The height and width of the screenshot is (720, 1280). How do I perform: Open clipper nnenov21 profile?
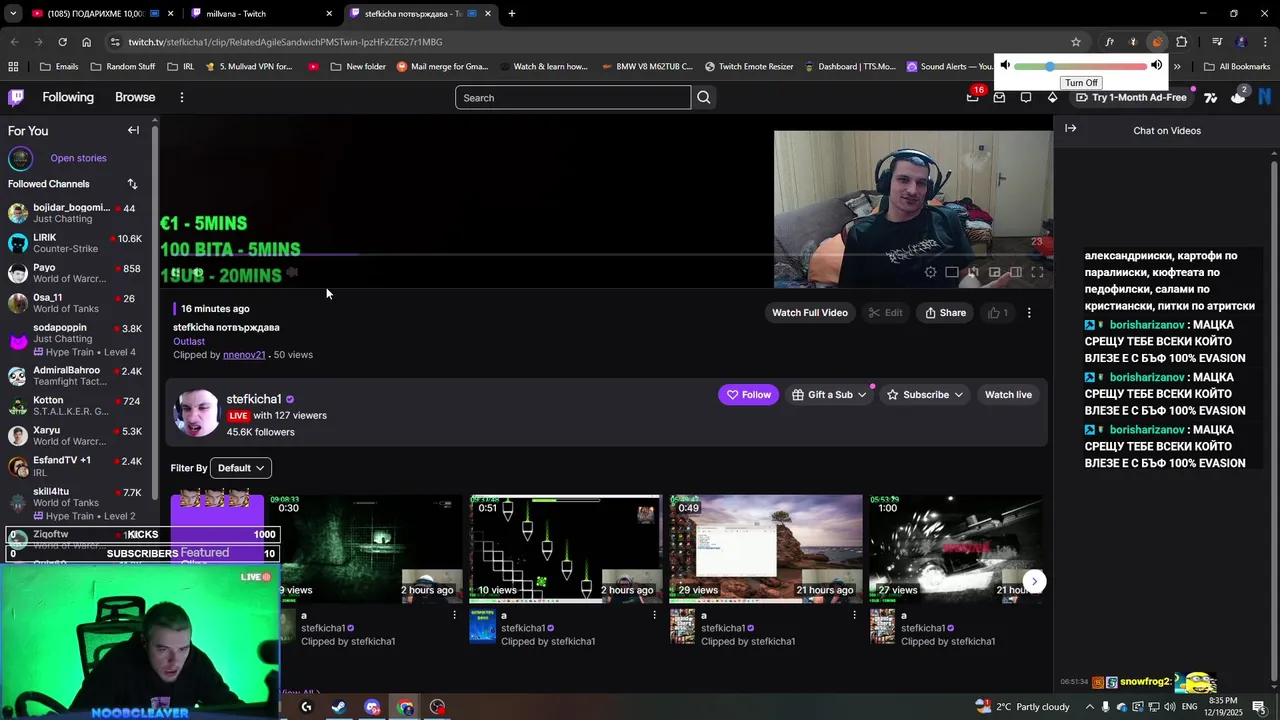pyautogui.click(x=244, y=355)
